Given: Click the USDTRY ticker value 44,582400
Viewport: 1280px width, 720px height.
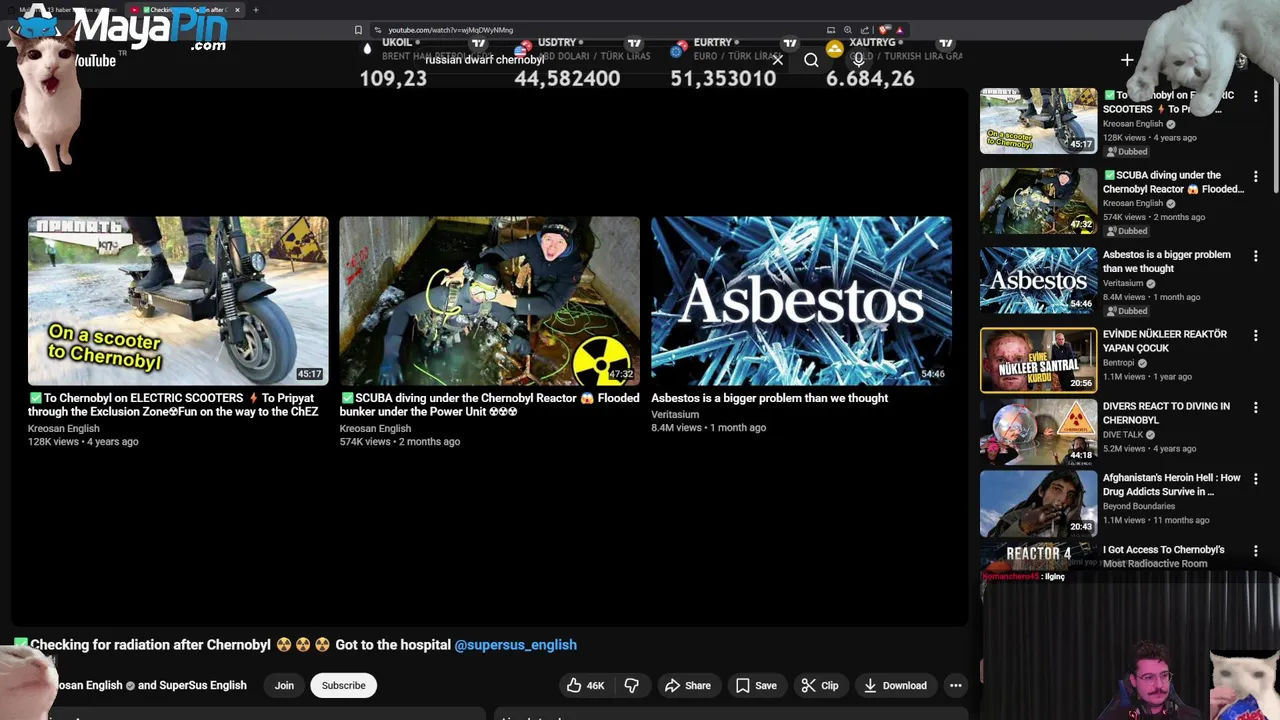Looking at the screenshot, I should [x=567, y=78].
